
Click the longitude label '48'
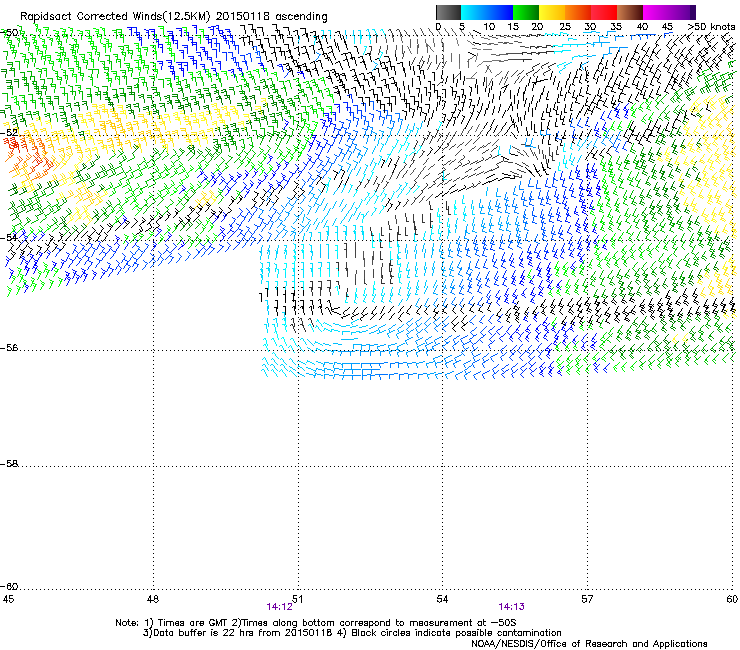(x=152, y=599)
